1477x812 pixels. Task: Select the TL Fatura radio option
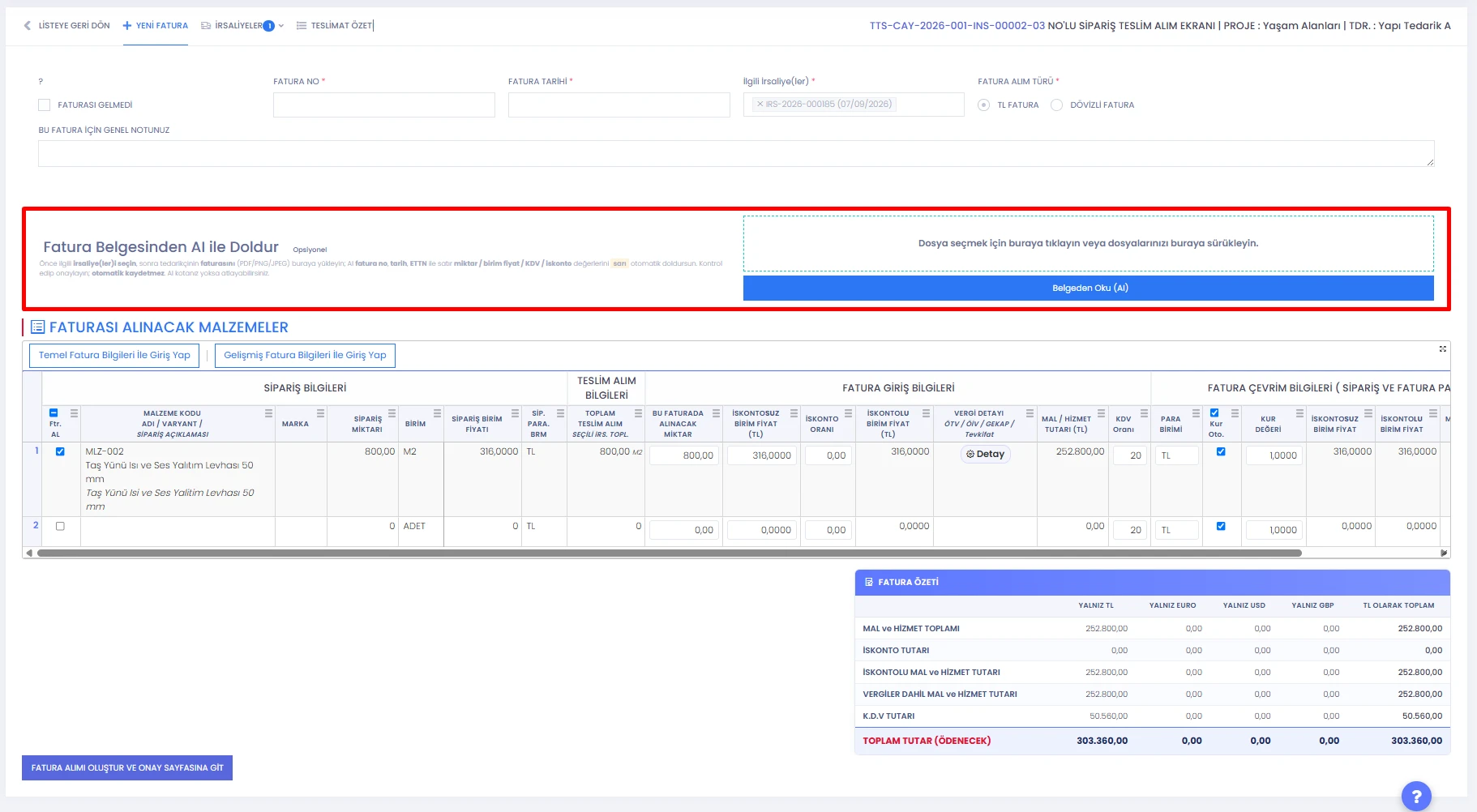pyautogui.click(x=983, y=105)
